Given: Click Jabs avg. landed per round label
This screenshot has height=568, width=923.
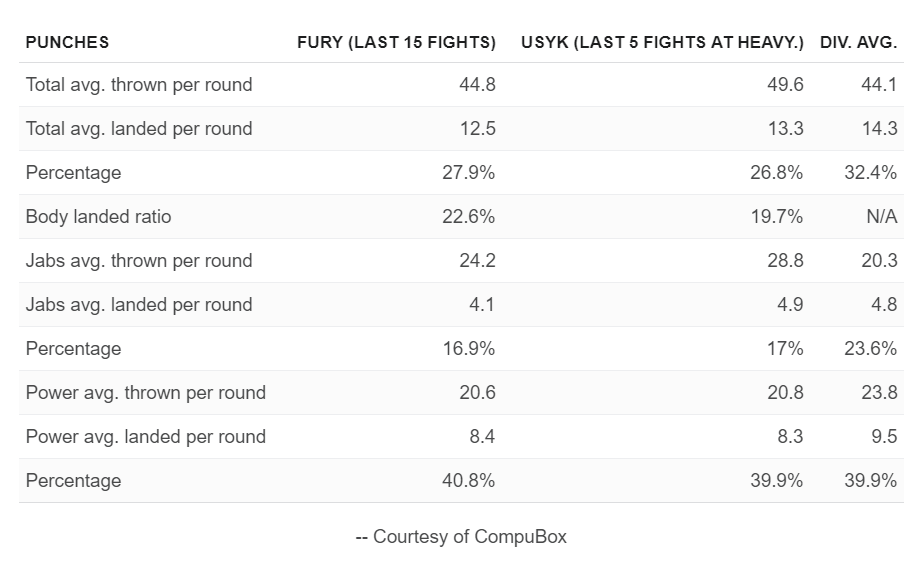Looking at the screenshot, I should (x=139, y=305).
